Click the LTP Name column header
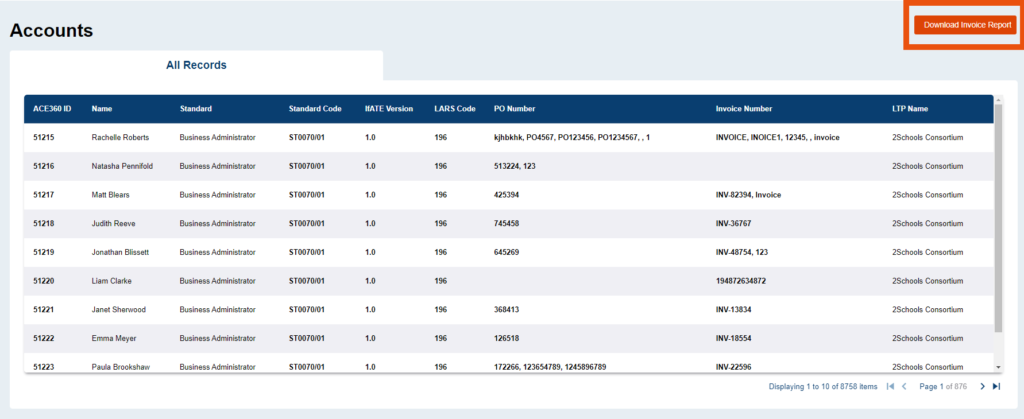 point(910,109)
